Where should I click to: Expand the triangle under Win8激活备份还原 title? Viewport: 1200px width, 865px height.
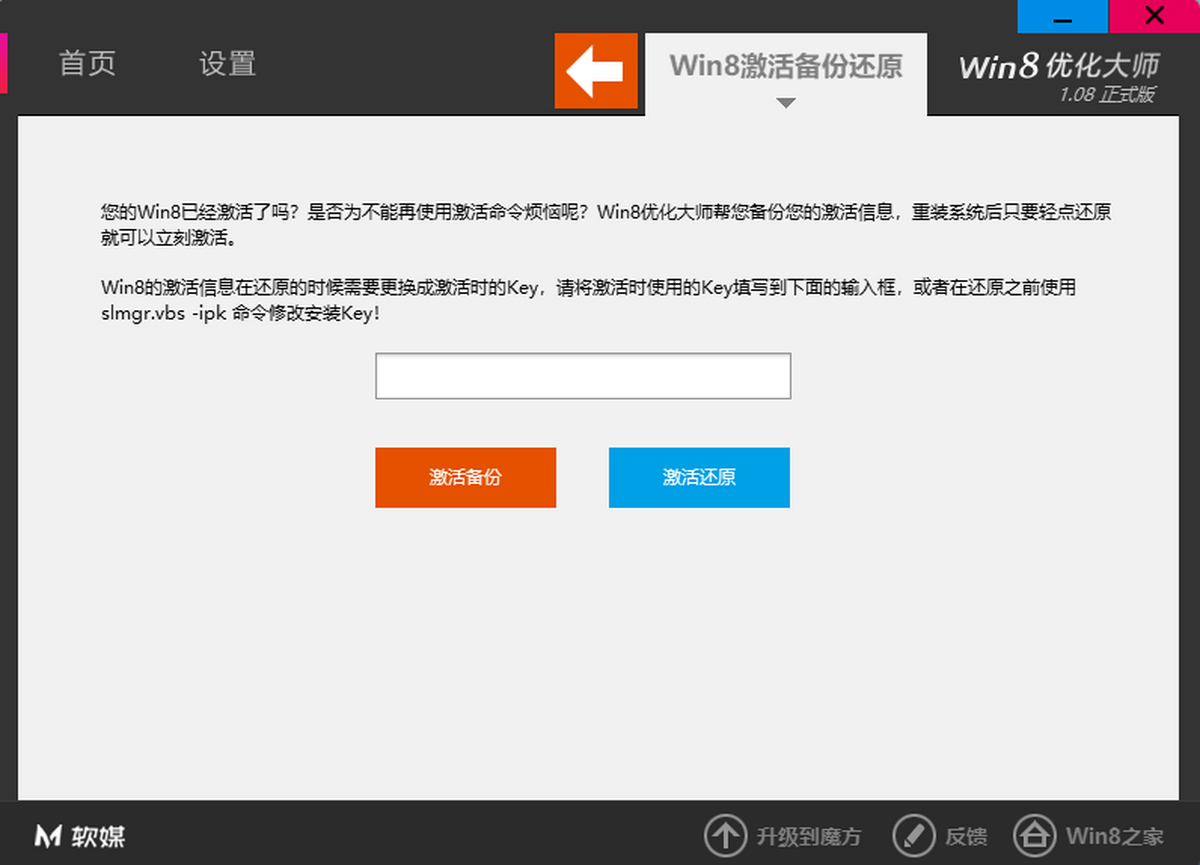786,103
